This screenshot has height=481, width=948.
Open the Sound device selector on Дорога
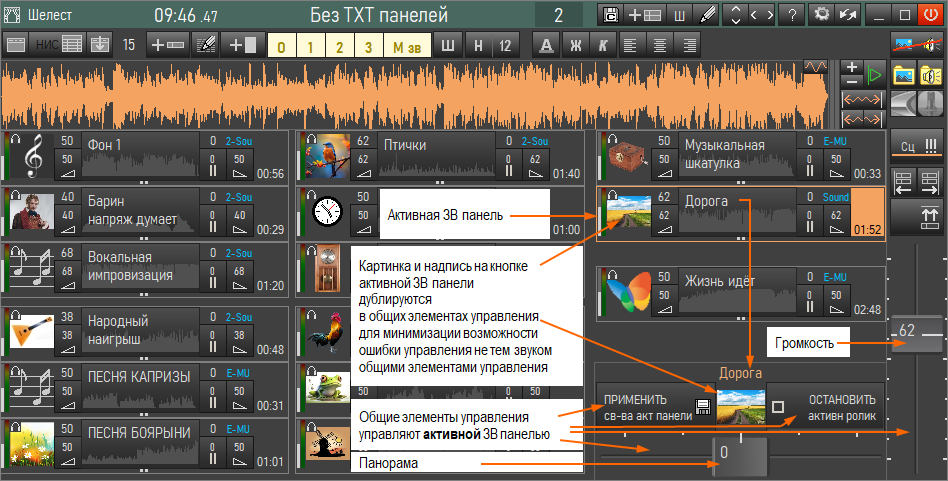click(836, 197)
